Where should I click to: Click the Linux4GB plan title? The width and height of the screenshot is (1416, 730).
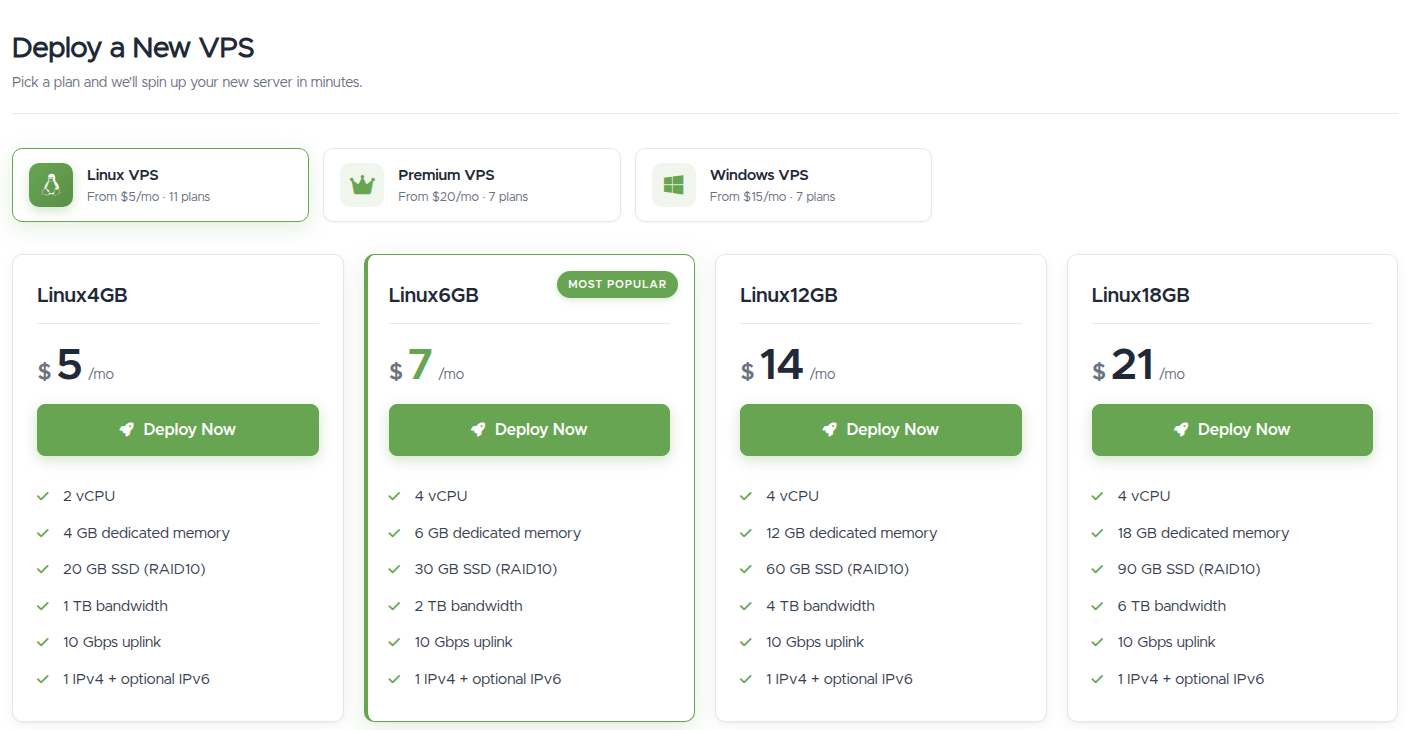(x=82, y=295)
